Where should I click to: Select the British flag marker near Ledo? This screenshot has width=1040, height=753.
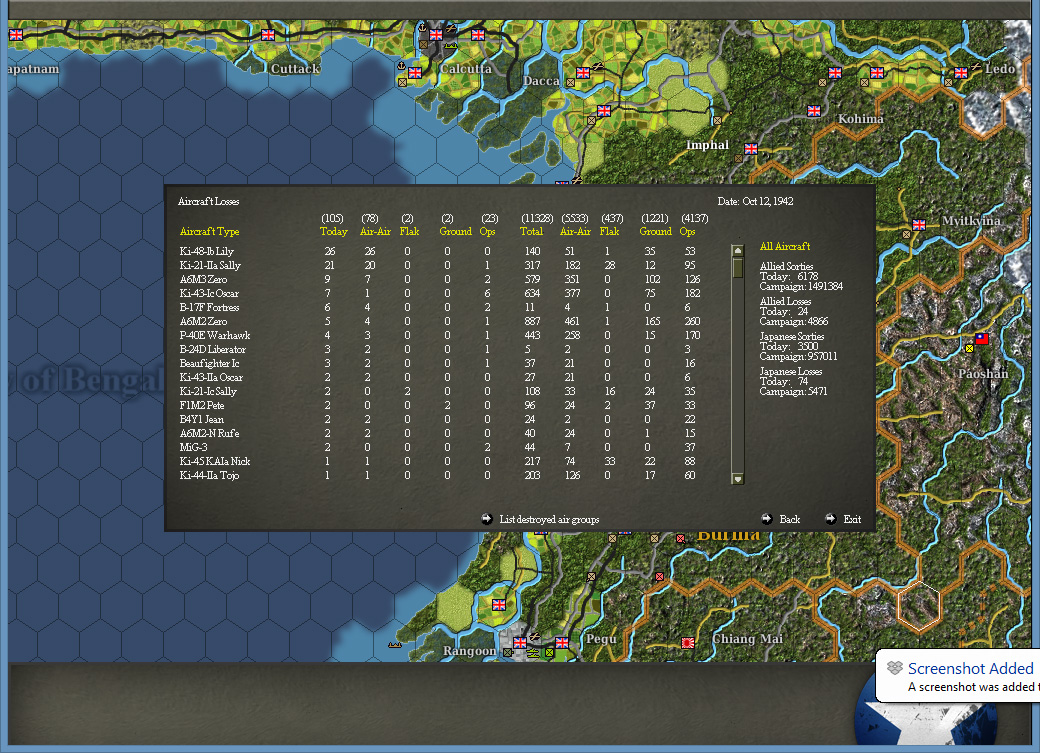961,73
